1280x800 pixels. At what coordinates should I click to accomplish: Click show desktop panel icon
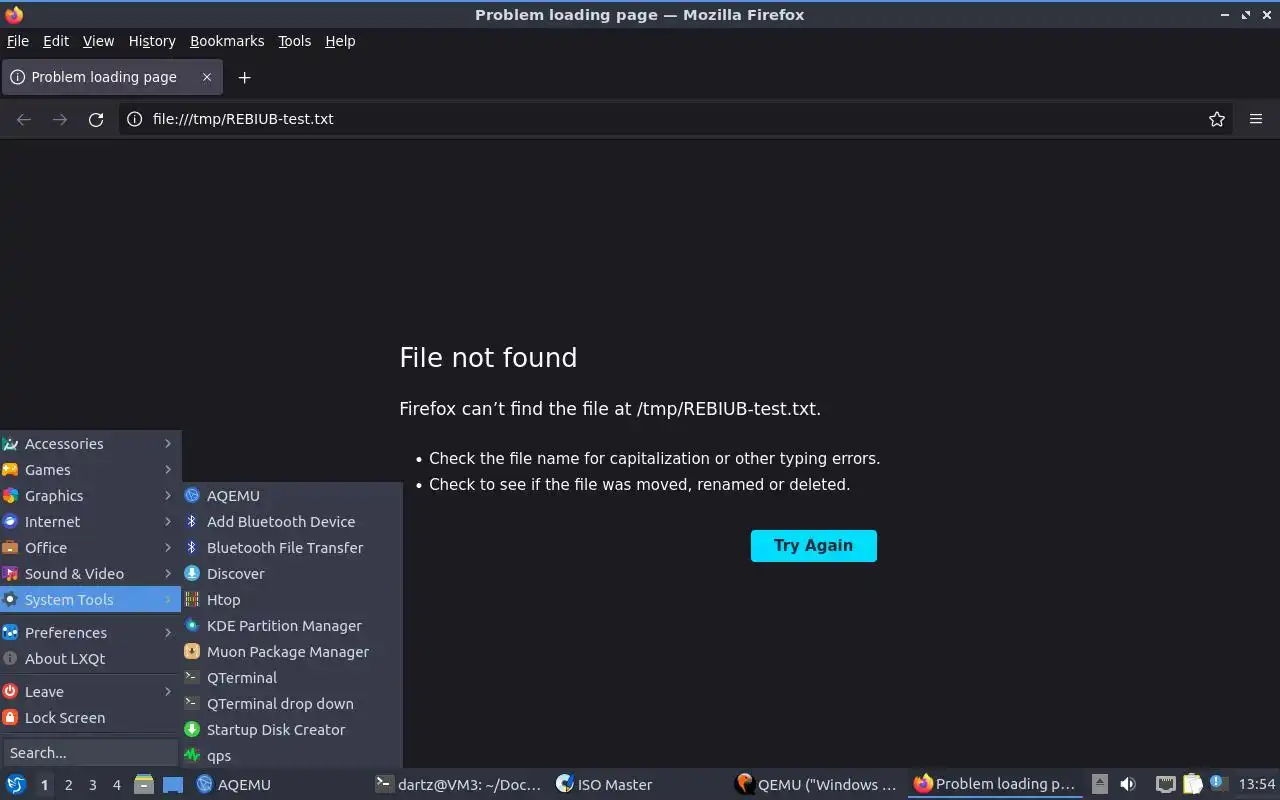tap(173, 785)
